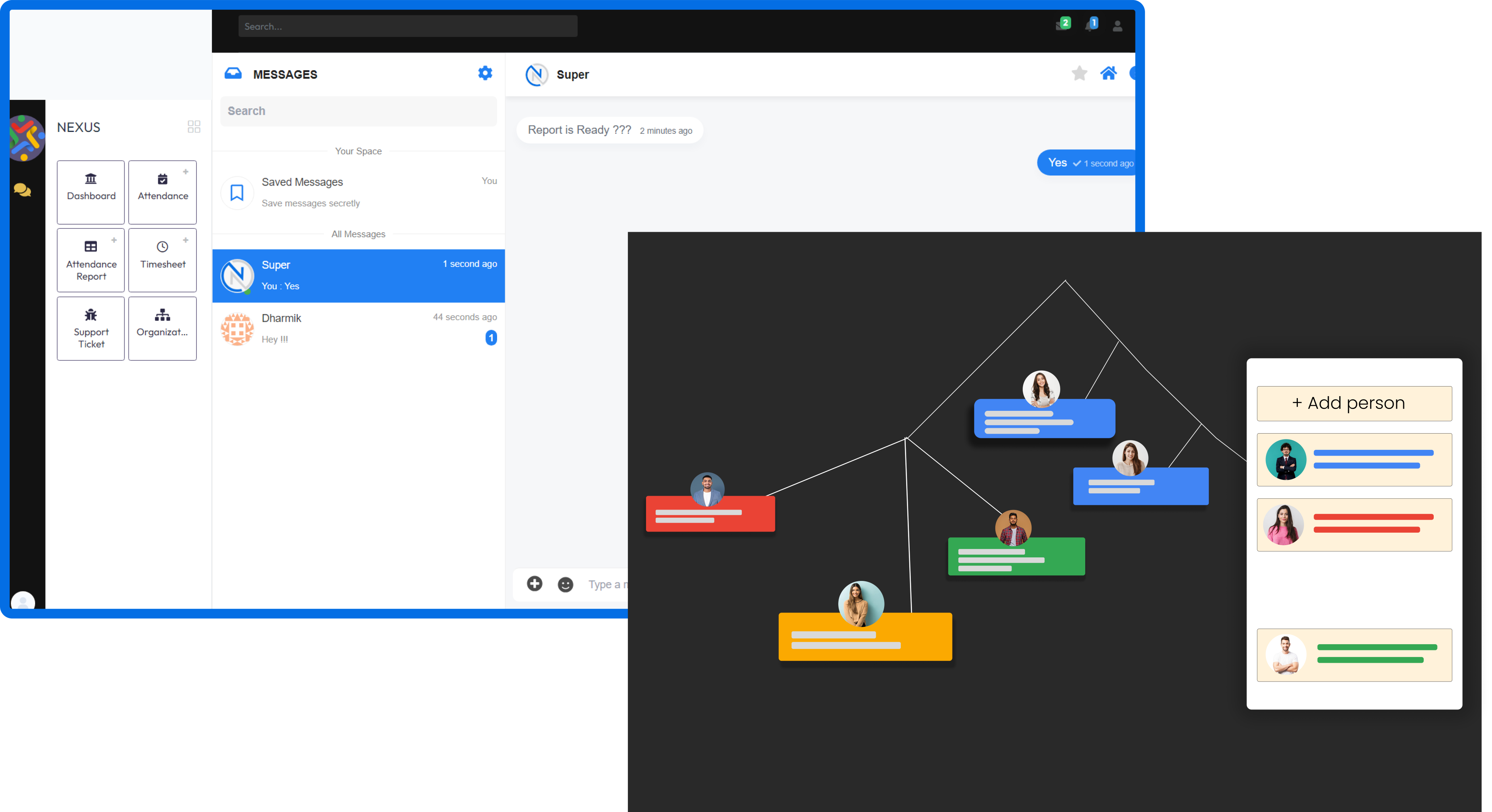Open the Support Ticket menu tile
The height and width of the screenshot is (812, 1492).
point(91,329)
